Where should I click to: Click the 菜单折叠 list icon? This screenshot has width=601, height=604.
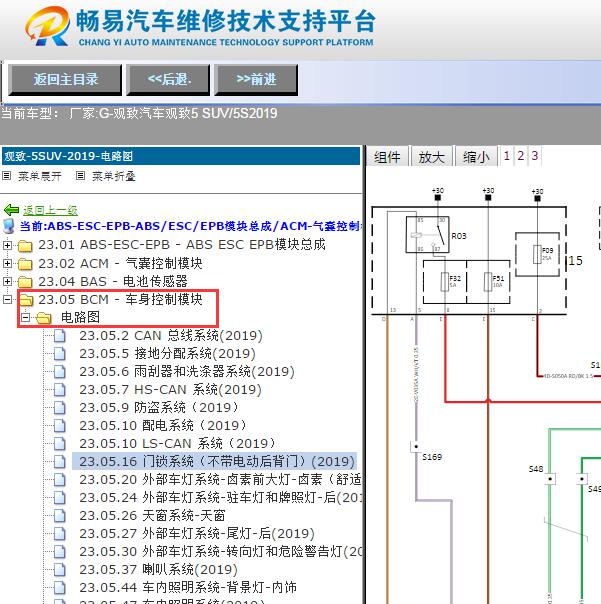coord(80,176)
